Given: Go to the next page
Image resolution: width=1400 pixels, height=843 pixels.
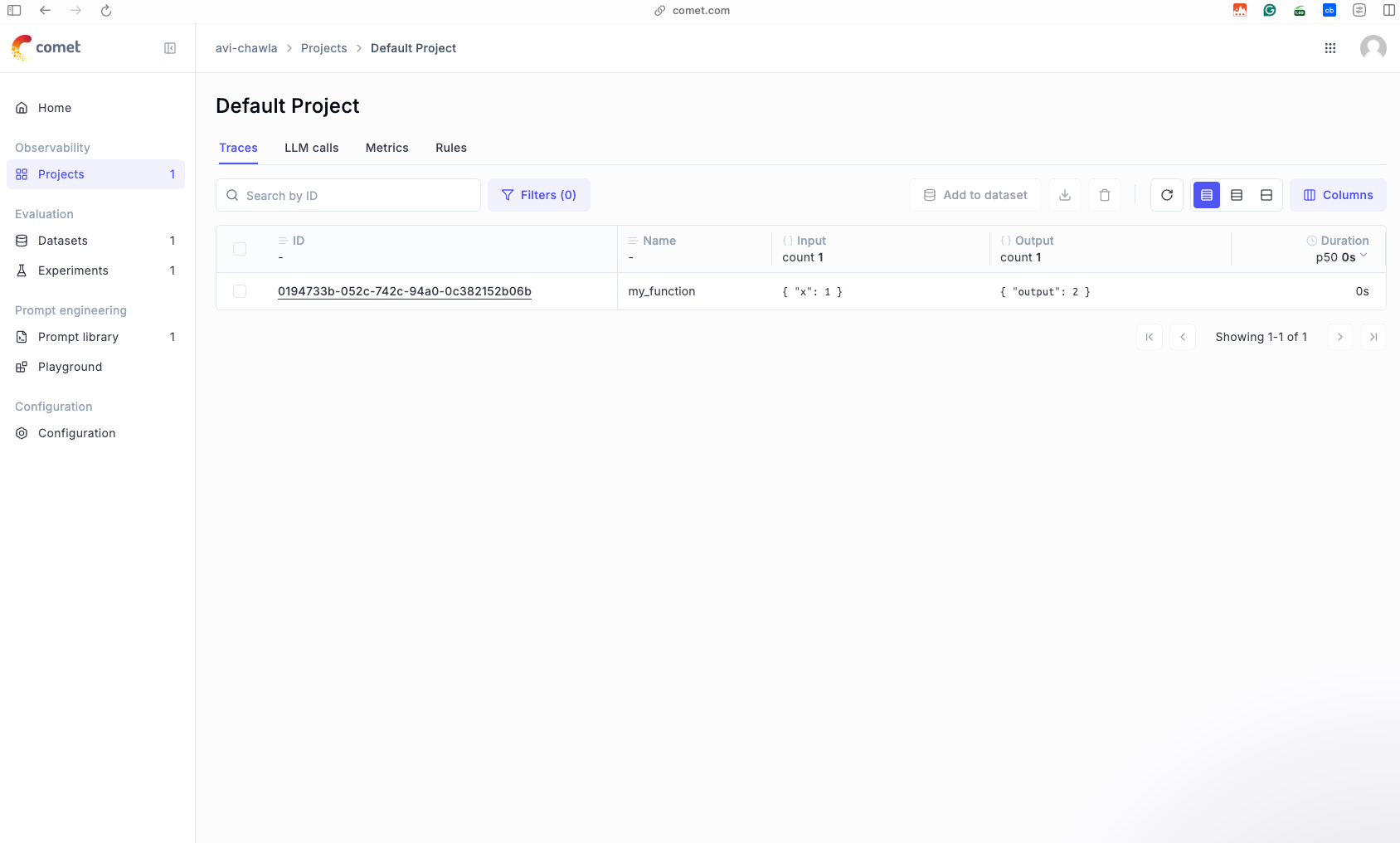Looking at the screenshot, I should click(x=1340, y=337).
